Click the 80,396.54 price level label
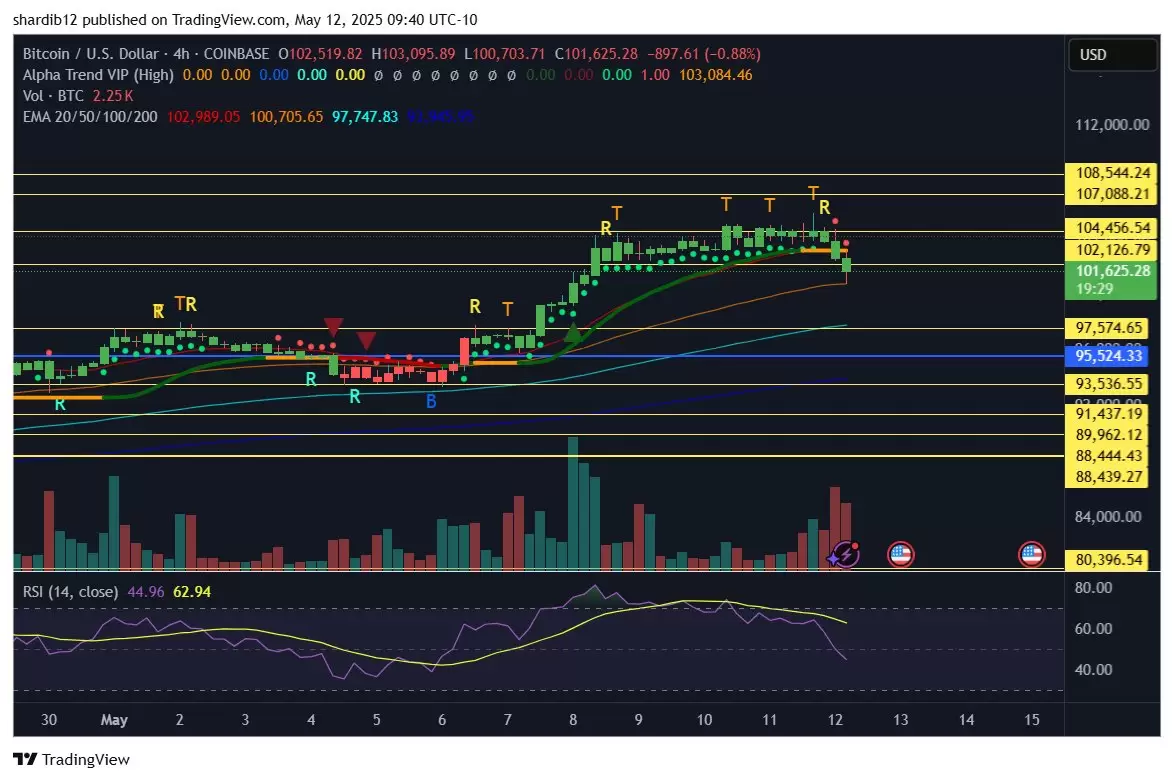 click(x=1108, y=560)
